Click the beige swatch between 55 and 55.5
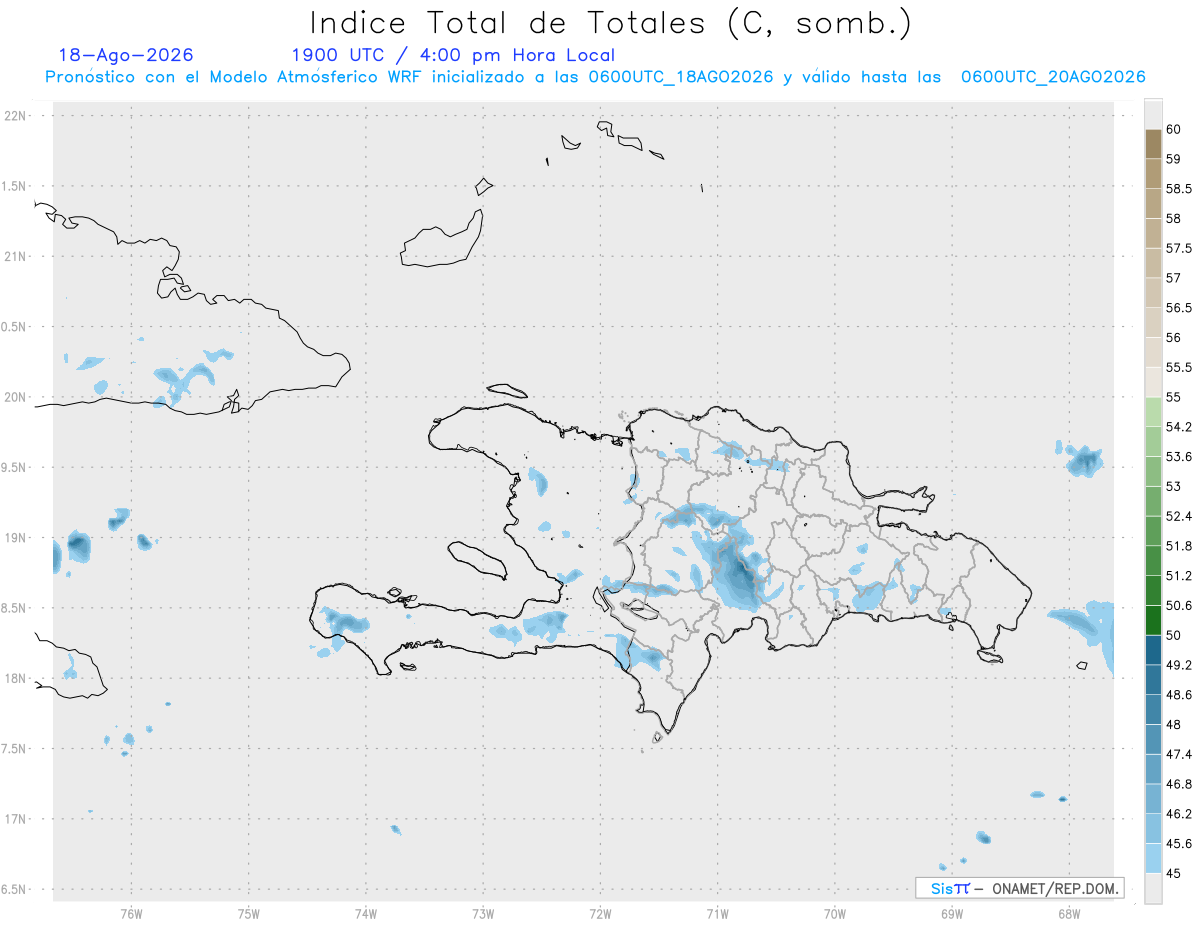The image size is (1200, 927). click(1153, 383)
